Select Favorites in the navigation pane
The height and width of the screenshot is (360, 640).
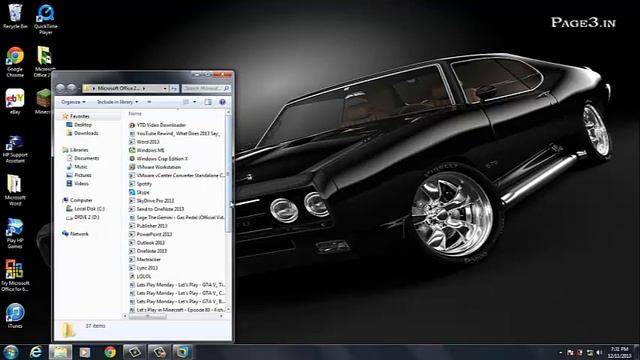coord(80,116)
